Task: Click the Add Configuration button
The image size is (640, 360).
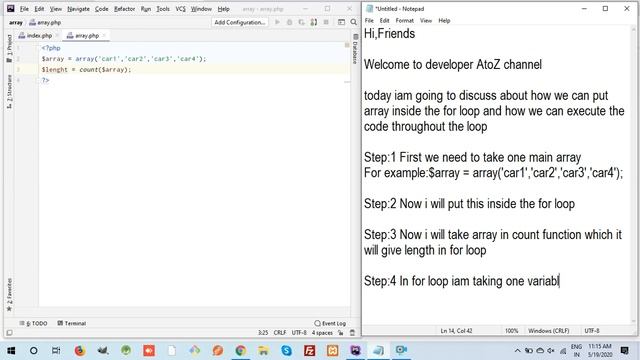Action: (x=240, y=22)
